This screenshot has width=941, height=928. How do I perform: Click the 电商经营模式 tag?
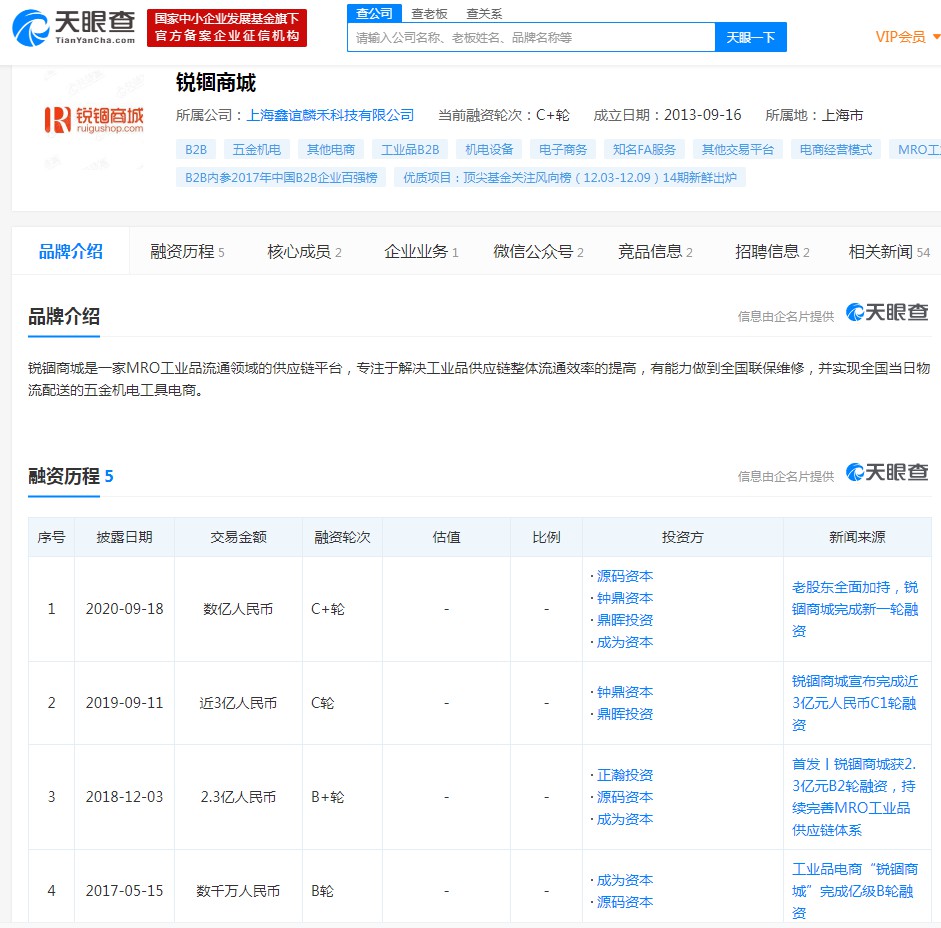835,149
